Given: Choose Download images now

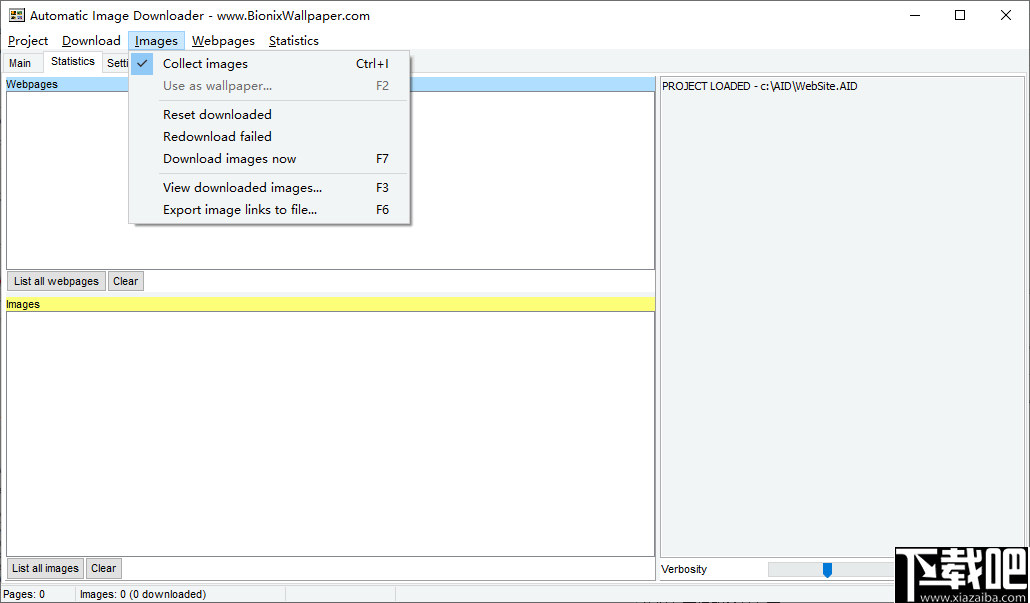Looking at the screenshot, I should 270,159.
